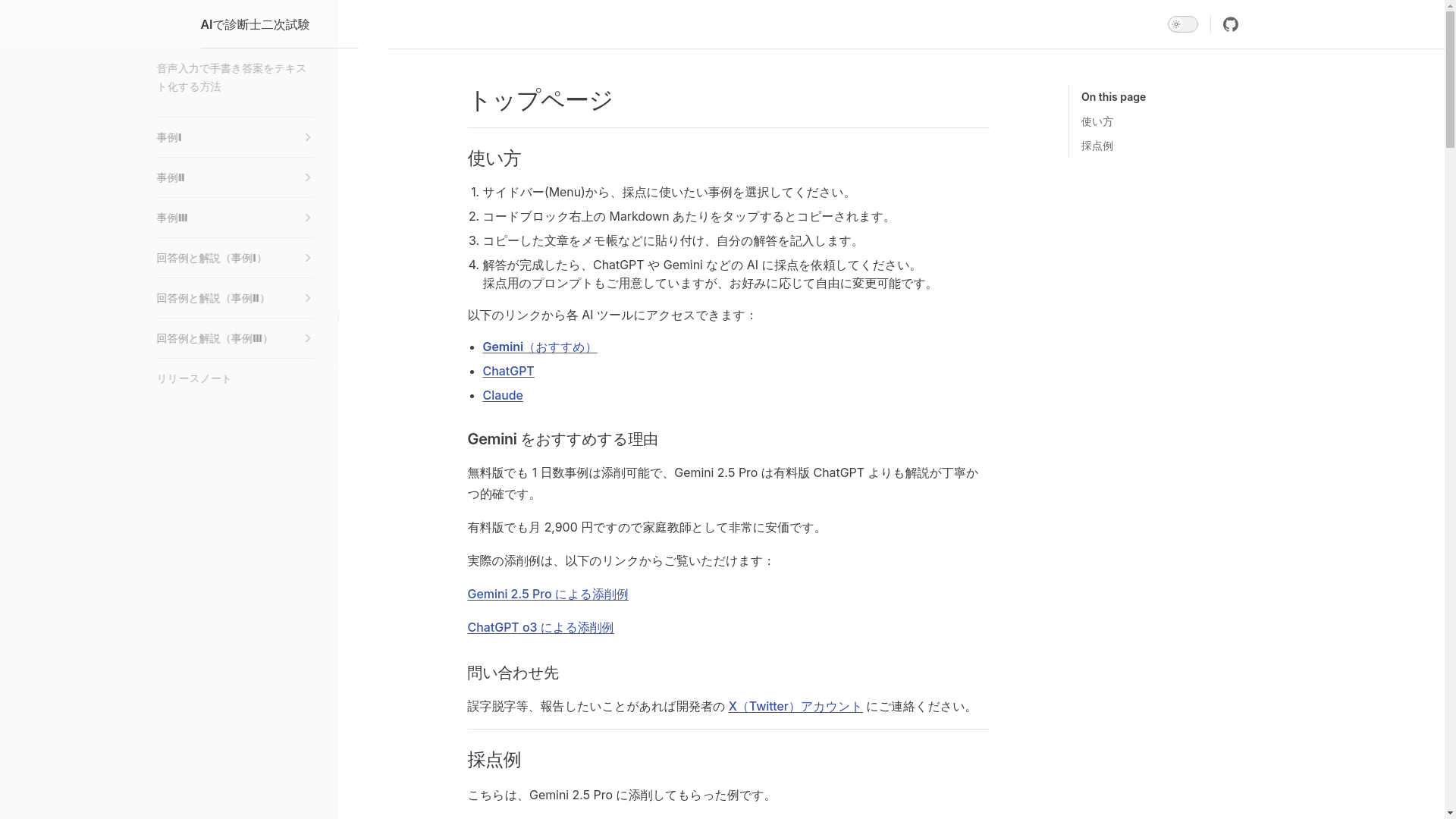Viewport: 1456px width, 819px height.
Task: Click the 問い合わせ先 heading
Action: point(513,673)
